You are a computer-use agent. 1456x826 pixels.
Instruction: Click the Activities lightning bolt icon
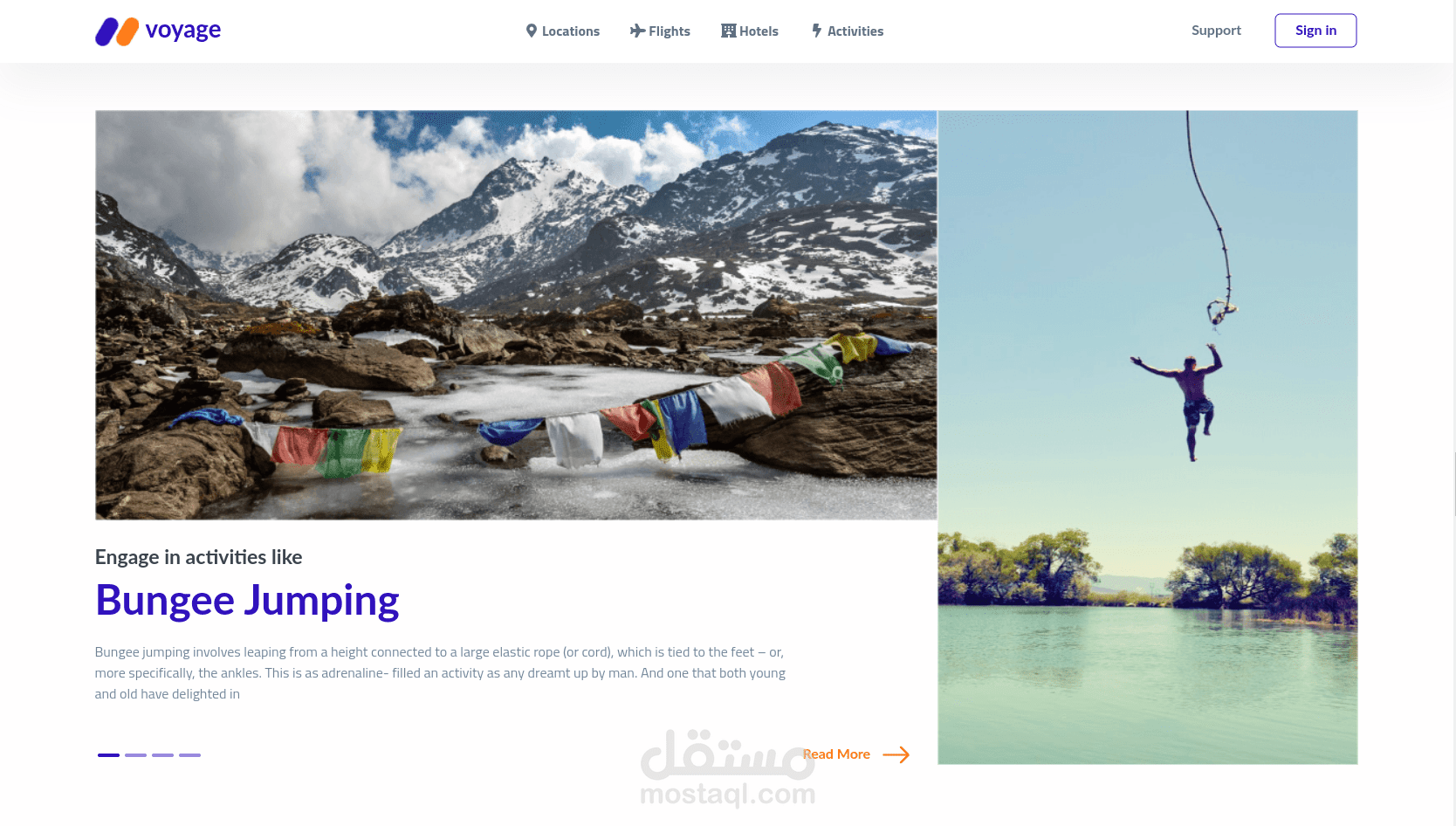click(x=817, y=31)
